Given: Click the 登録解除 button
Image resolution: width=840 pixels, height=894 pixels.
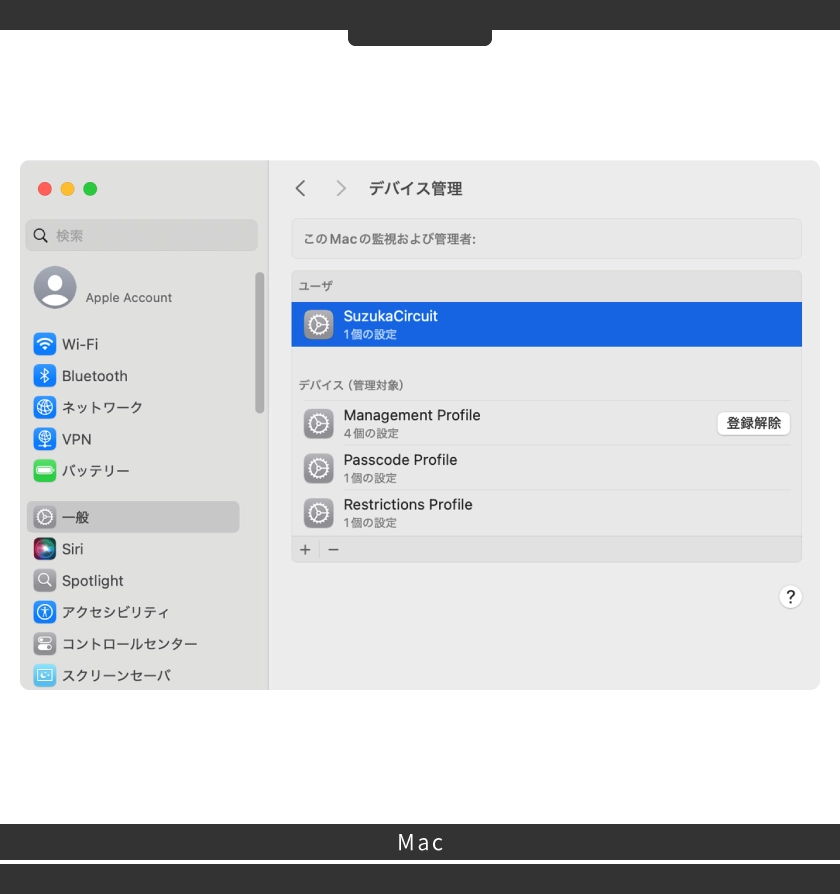Looking at the screenshot, I should [753, 423].
